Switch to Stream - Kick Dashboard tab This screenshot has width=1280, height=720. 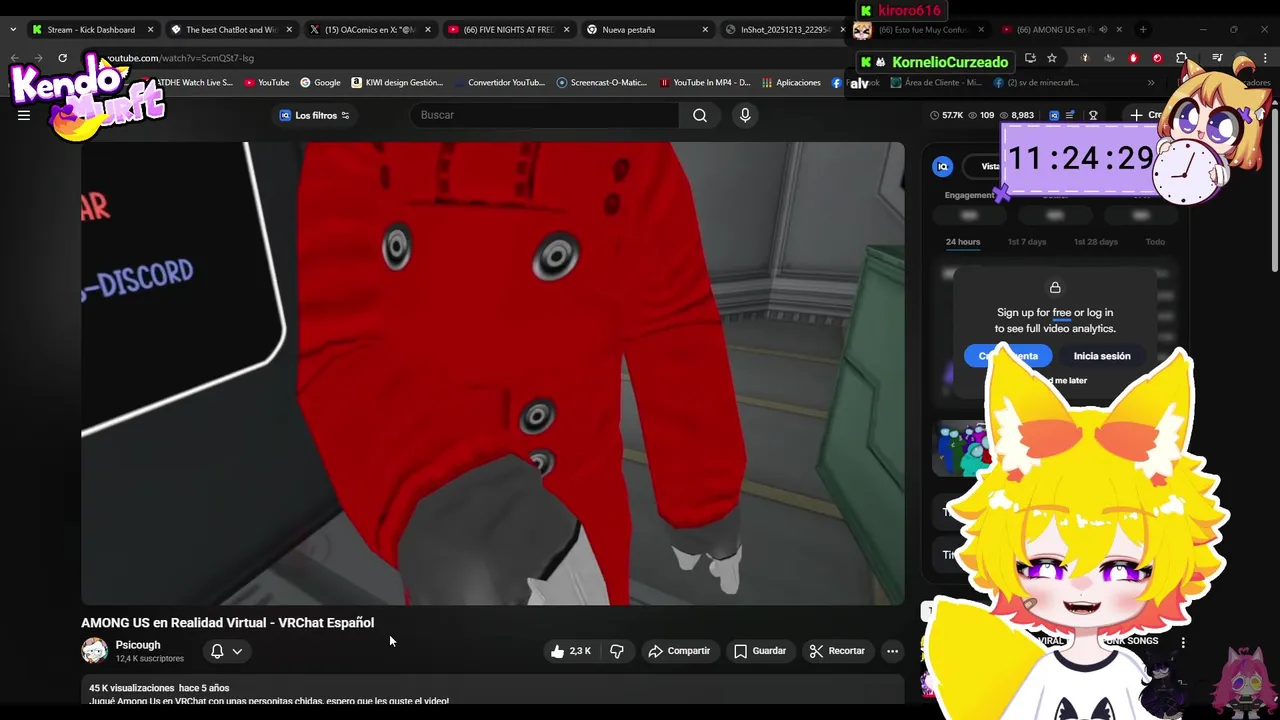tap(90, 30)
